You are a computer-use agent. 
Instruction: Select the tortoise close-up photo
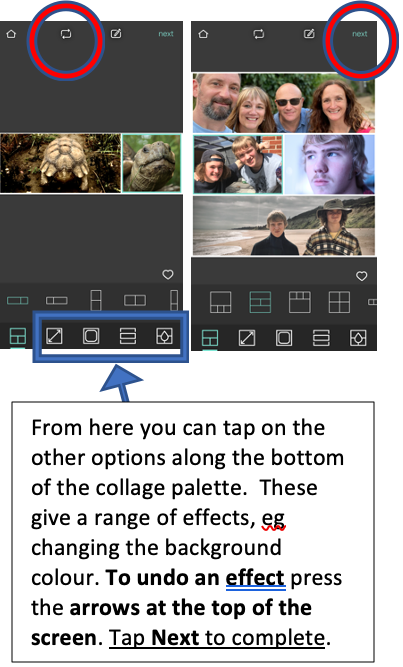pos(152,163)
